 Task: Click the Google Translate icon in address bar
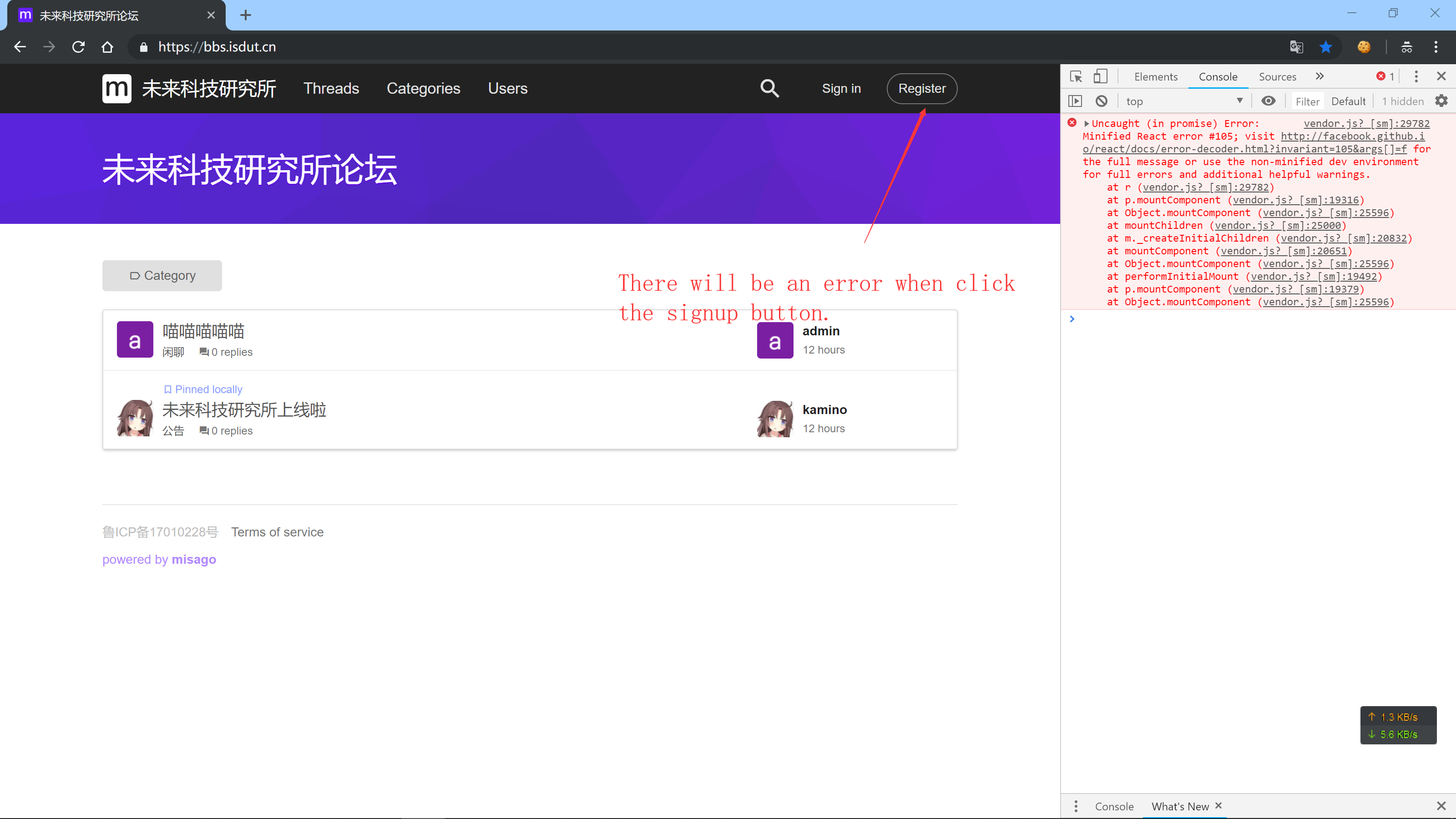1296,47
